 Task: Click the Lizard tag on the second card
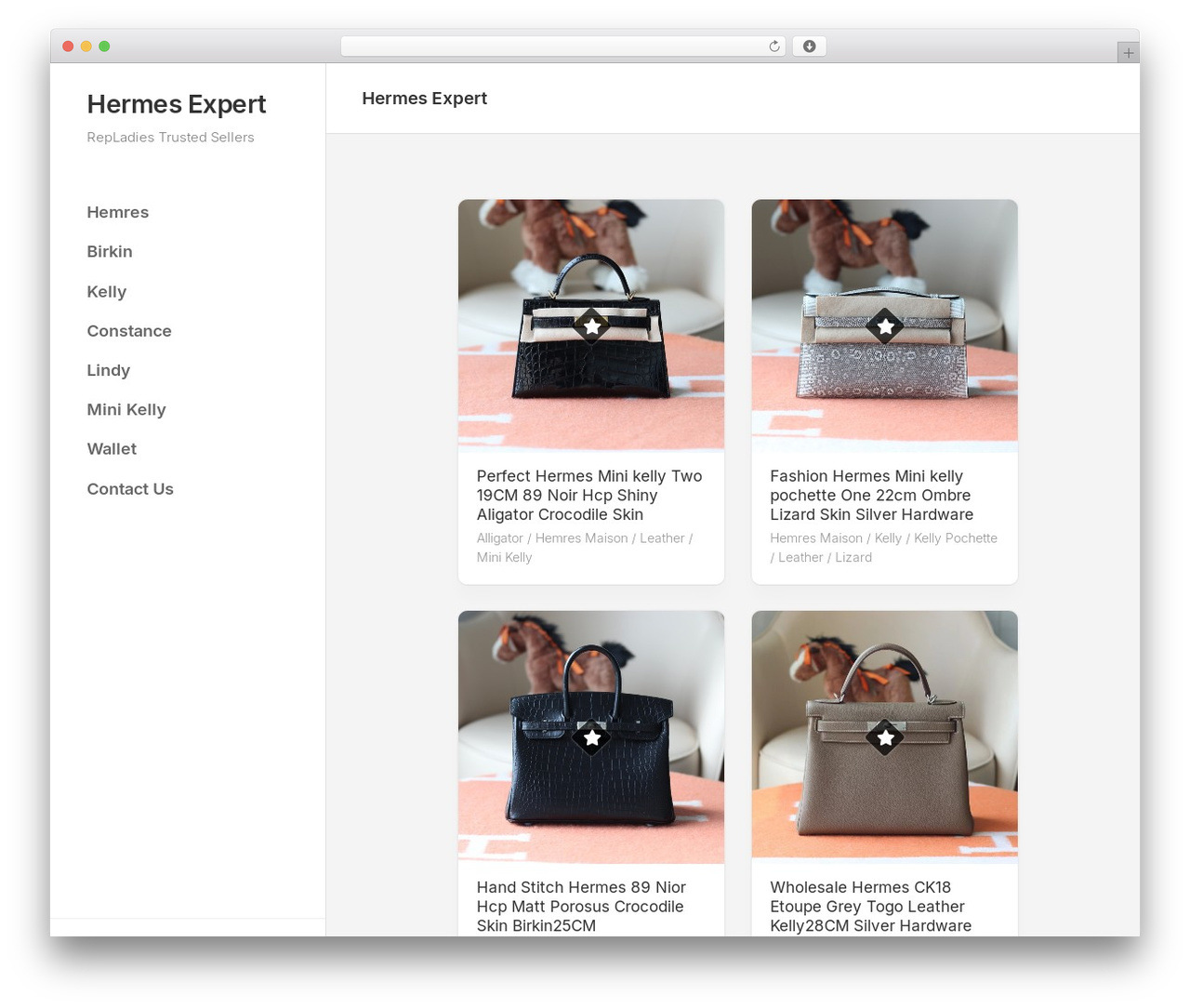(853, 557)
